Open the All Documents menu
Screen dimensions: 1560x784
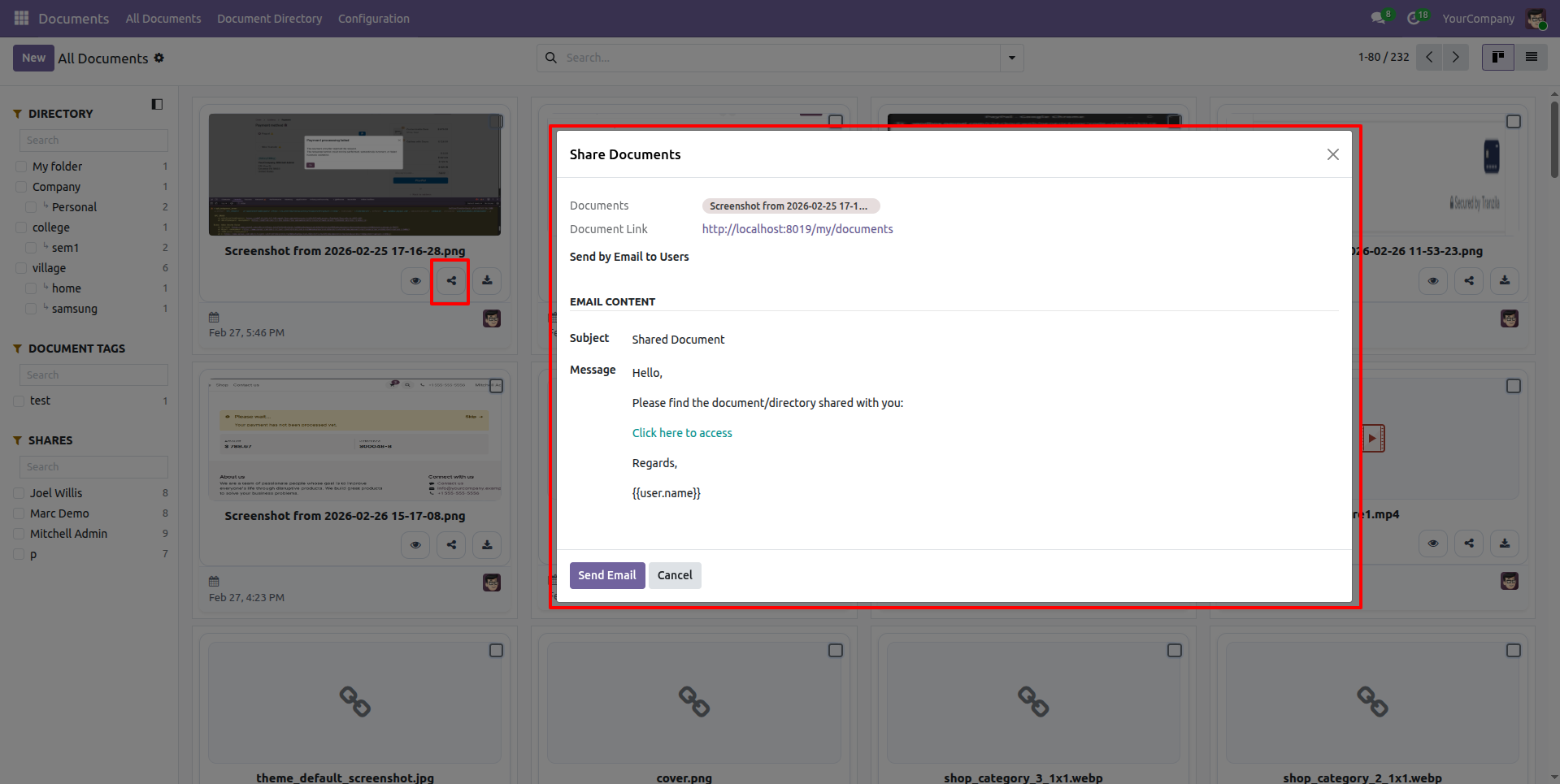point(163,19)
